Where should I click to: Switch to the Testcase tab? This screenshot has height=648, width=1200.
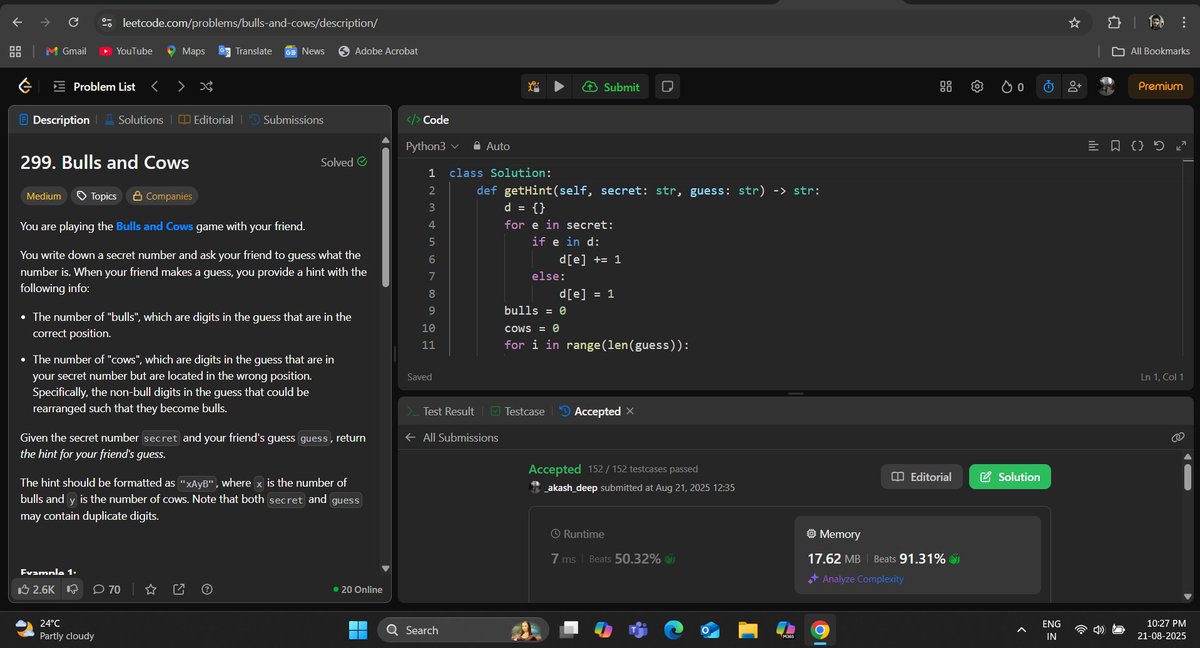pos(517,411)
